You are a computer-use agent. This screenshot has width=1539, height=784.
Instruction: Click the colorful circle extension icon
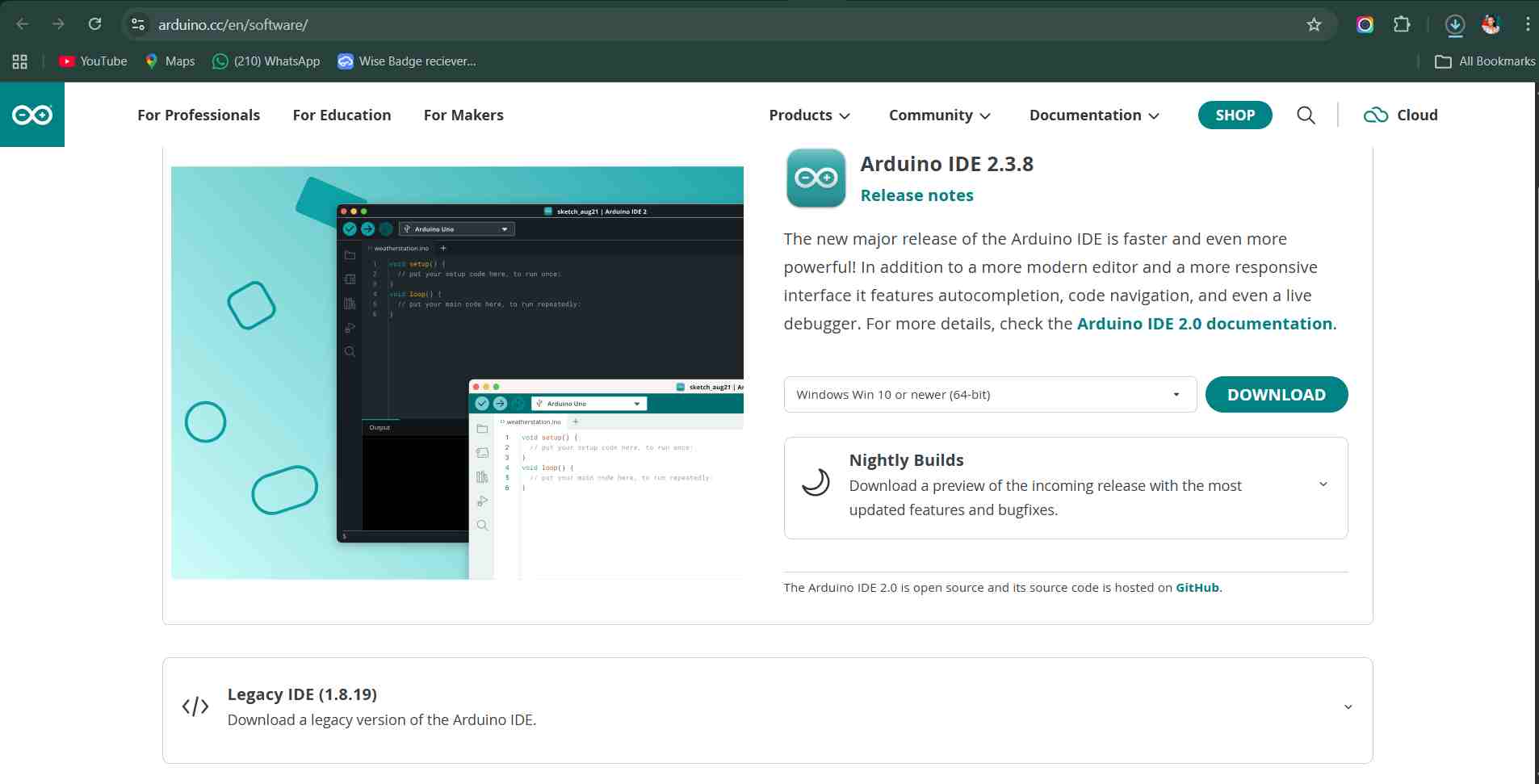1365,24
